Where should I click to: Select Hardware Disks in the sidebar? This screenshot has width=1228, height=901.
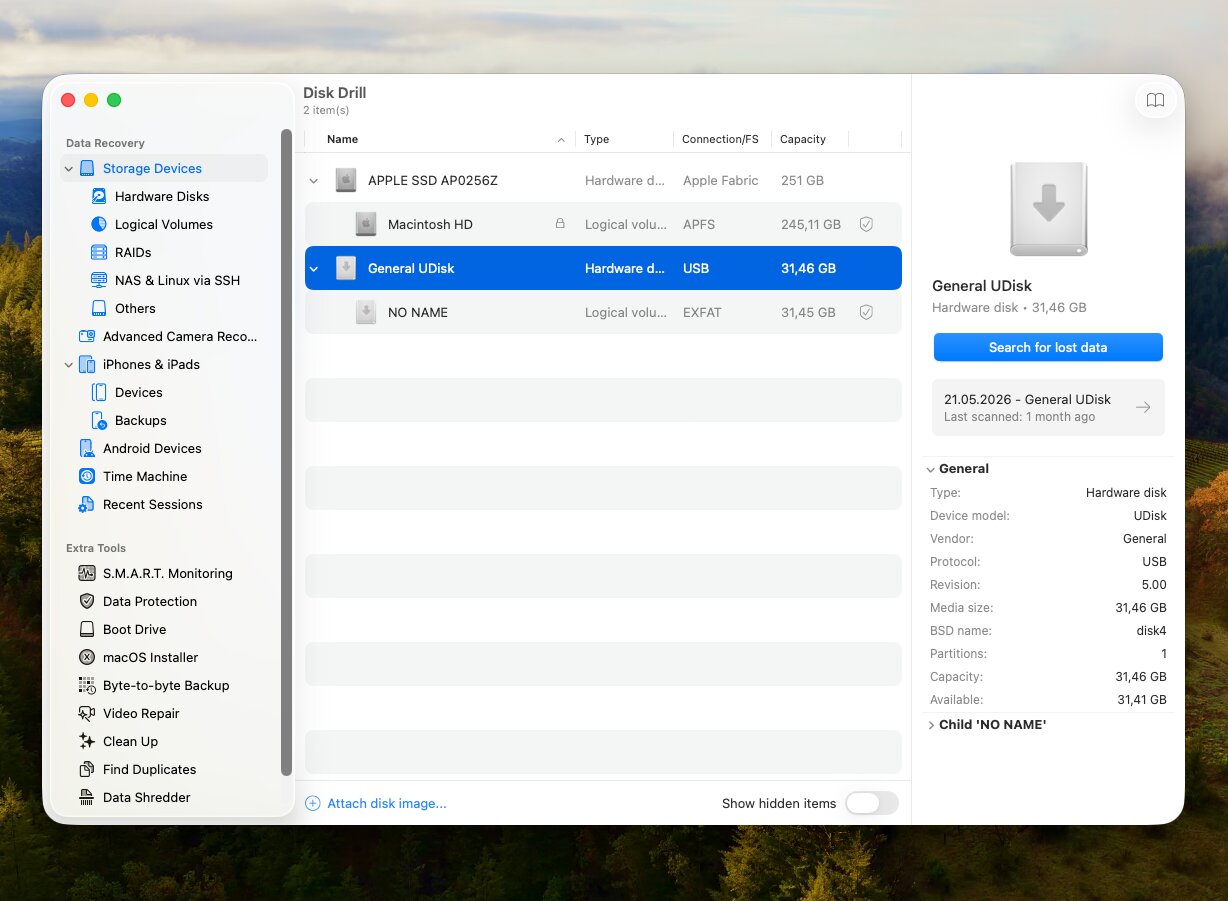(x=162, y=196)
